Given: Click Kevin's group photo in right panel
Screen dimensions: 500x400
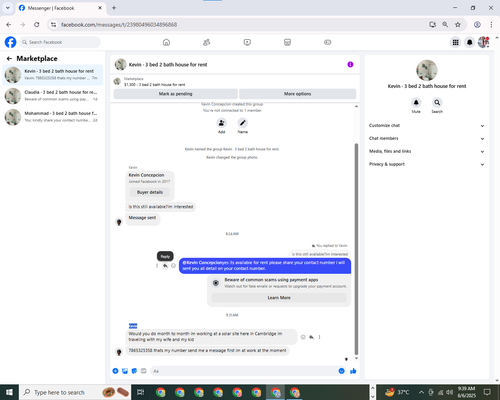Looking at the screenshot, I should (x=427, y=70).
